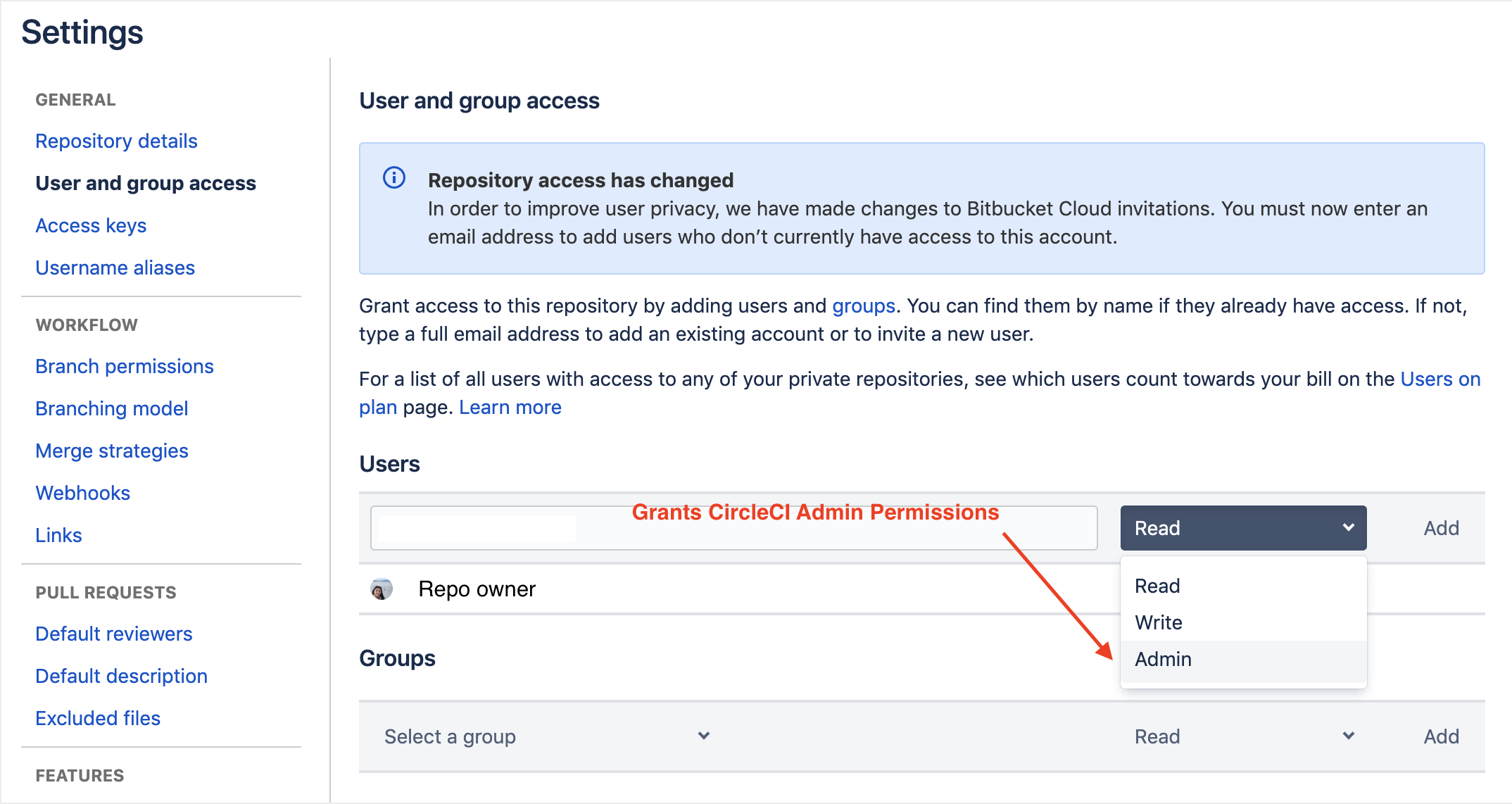Expand the Select a group dropdown
Image resolution: width=1512 pixels, height=804 pixels.
click(x=546, y=736)
